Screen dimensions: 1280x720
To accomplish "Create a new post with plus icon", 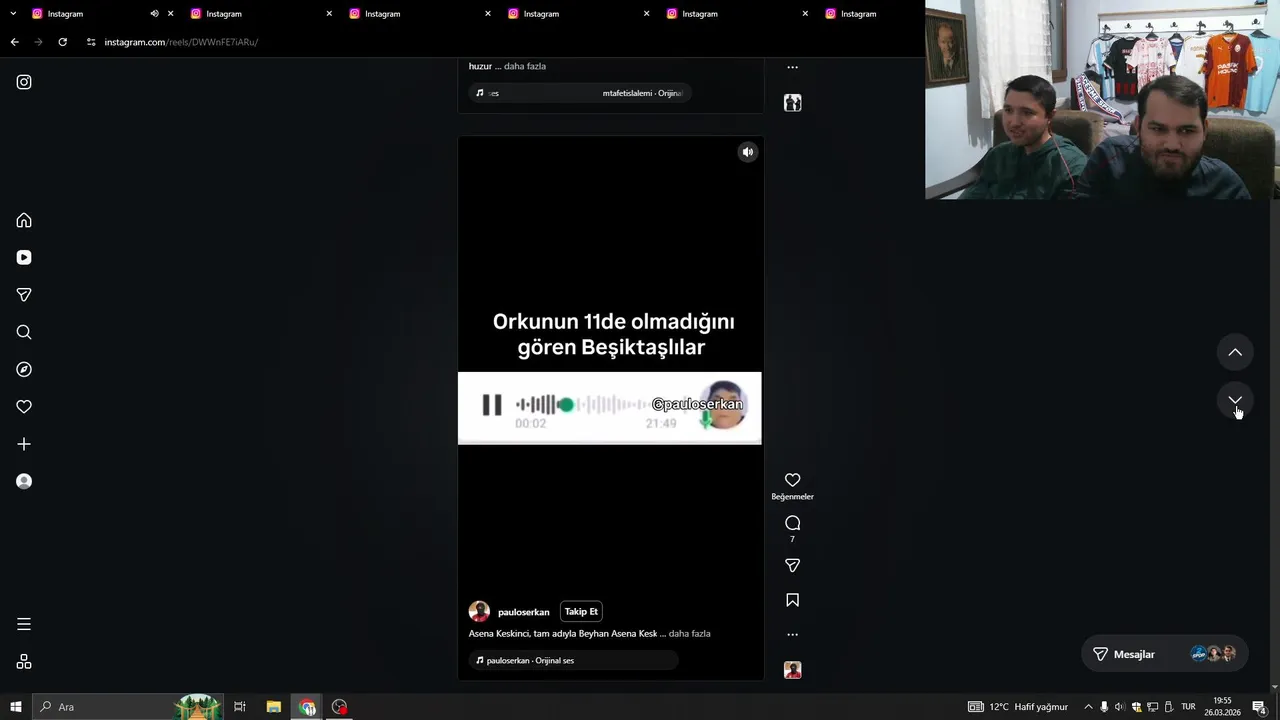I will tap(24, 444).
